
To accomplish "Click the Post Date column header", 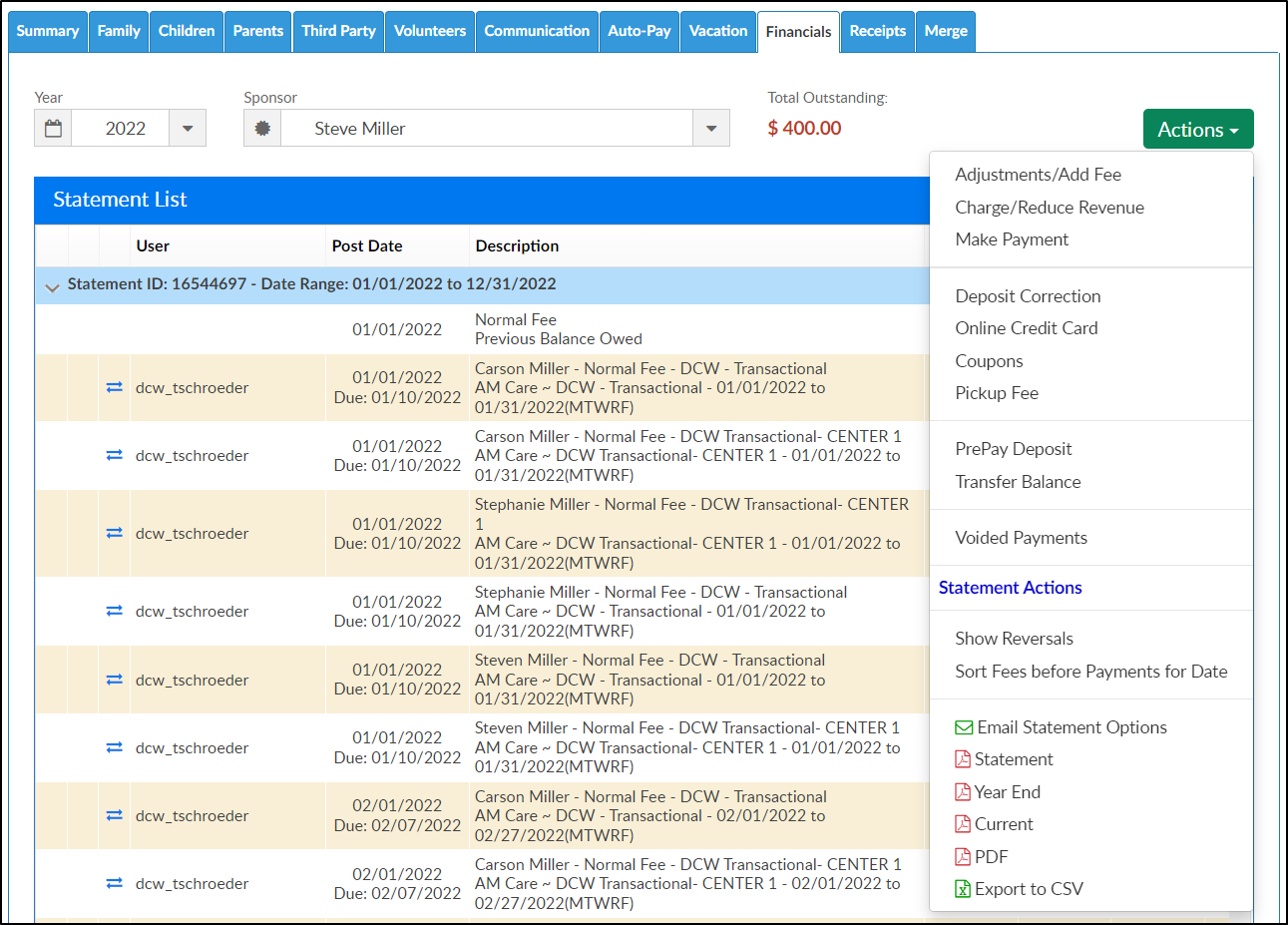I will 367,246.
